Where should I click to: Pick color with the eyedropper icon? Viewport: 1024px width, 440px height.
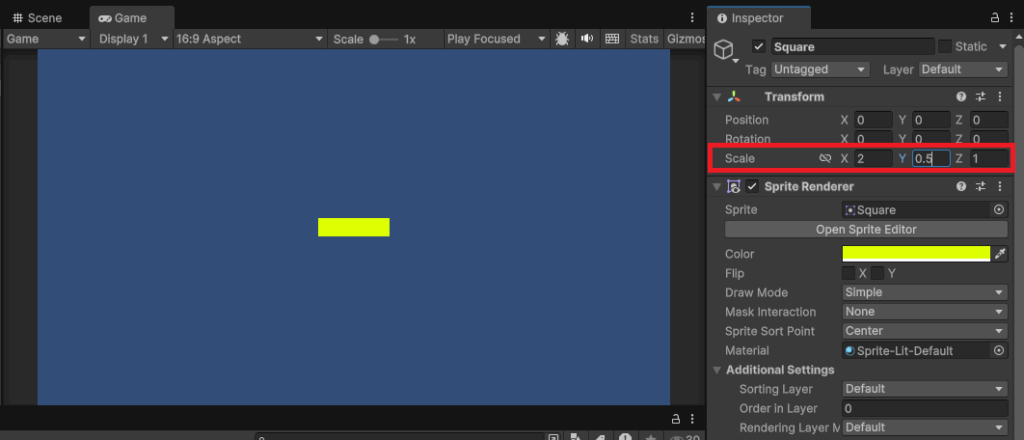[1000, 254]
